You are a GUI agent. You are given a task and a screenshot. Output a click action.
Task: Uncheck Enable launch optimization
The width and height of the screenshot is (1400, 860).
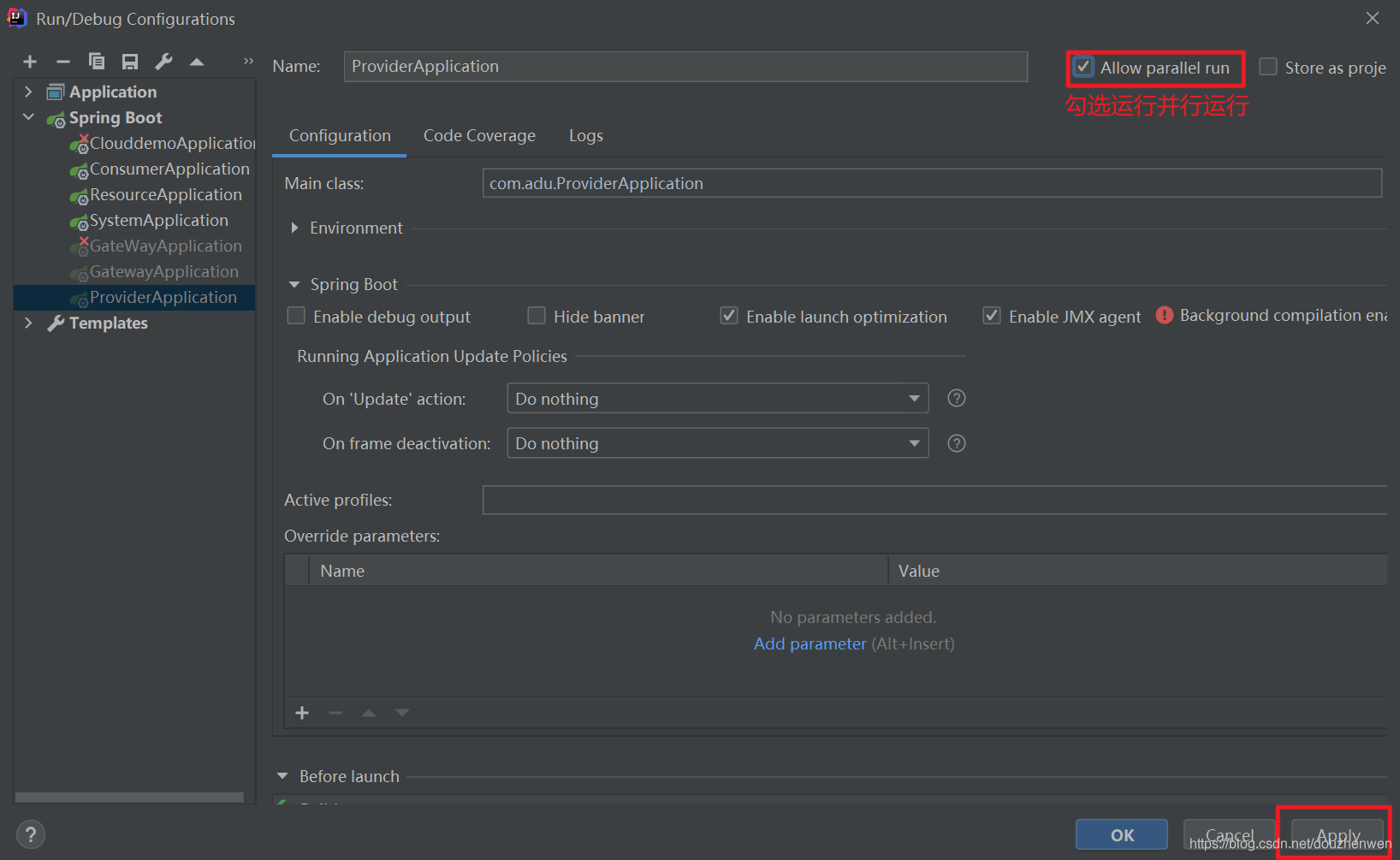[x=729, y=316]
